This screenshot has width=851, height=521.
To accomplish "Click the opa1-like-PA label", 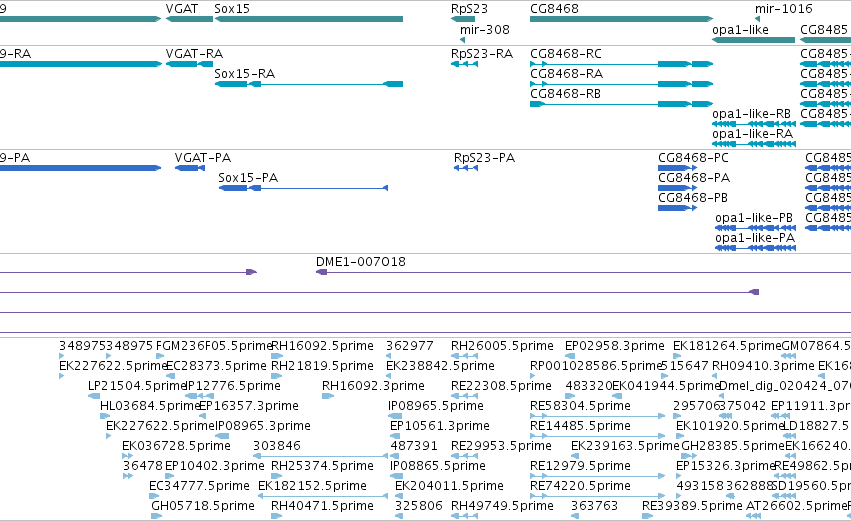I will (x=755, y=238).
